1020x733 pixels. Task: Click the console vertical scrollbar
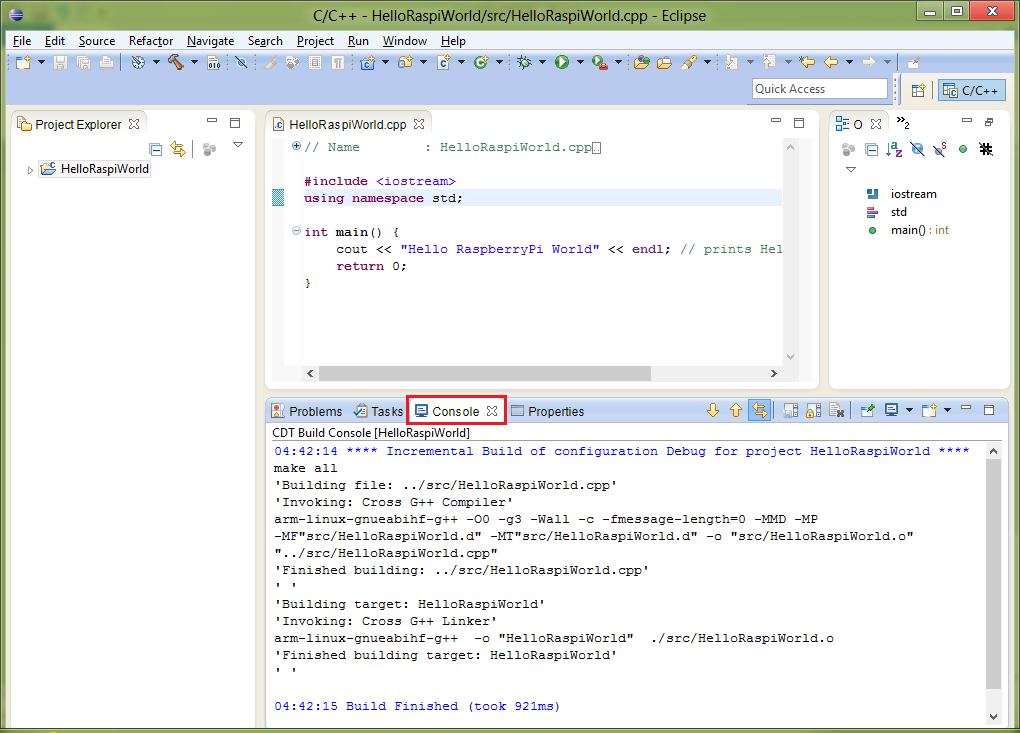[993, 574]
